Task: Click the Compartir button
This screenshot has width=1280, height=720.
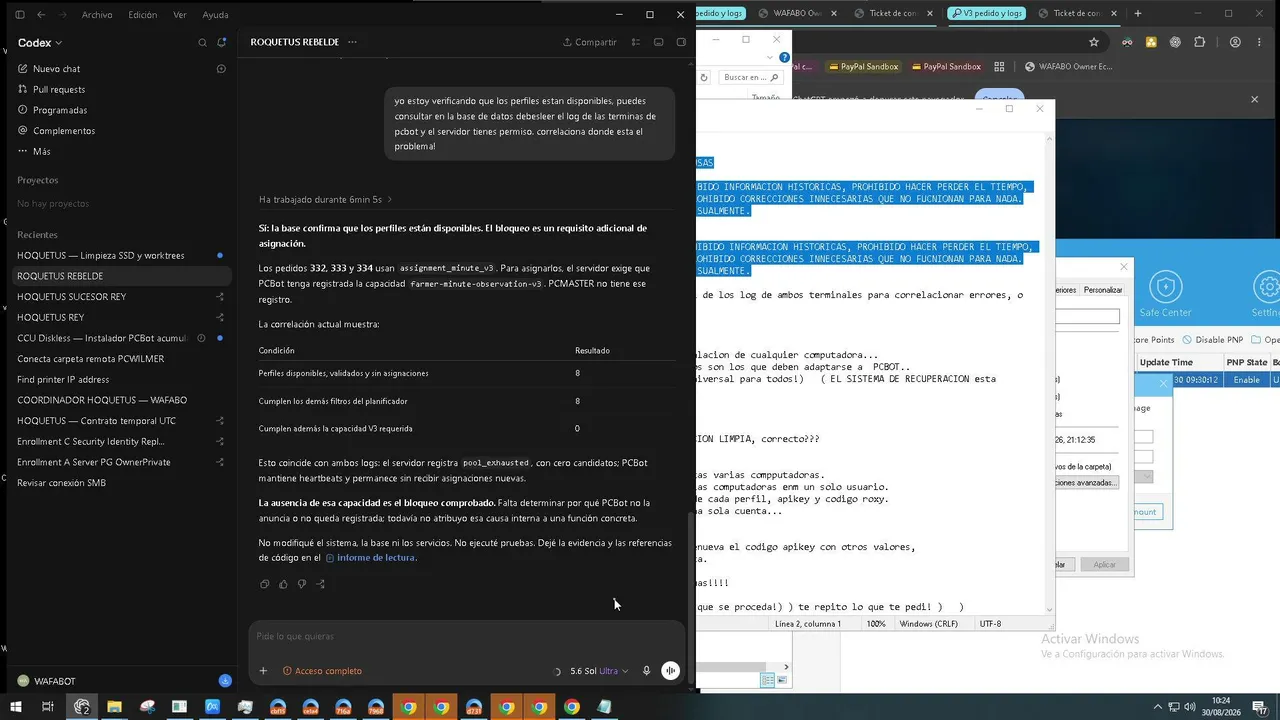Action: pos(590,42)
